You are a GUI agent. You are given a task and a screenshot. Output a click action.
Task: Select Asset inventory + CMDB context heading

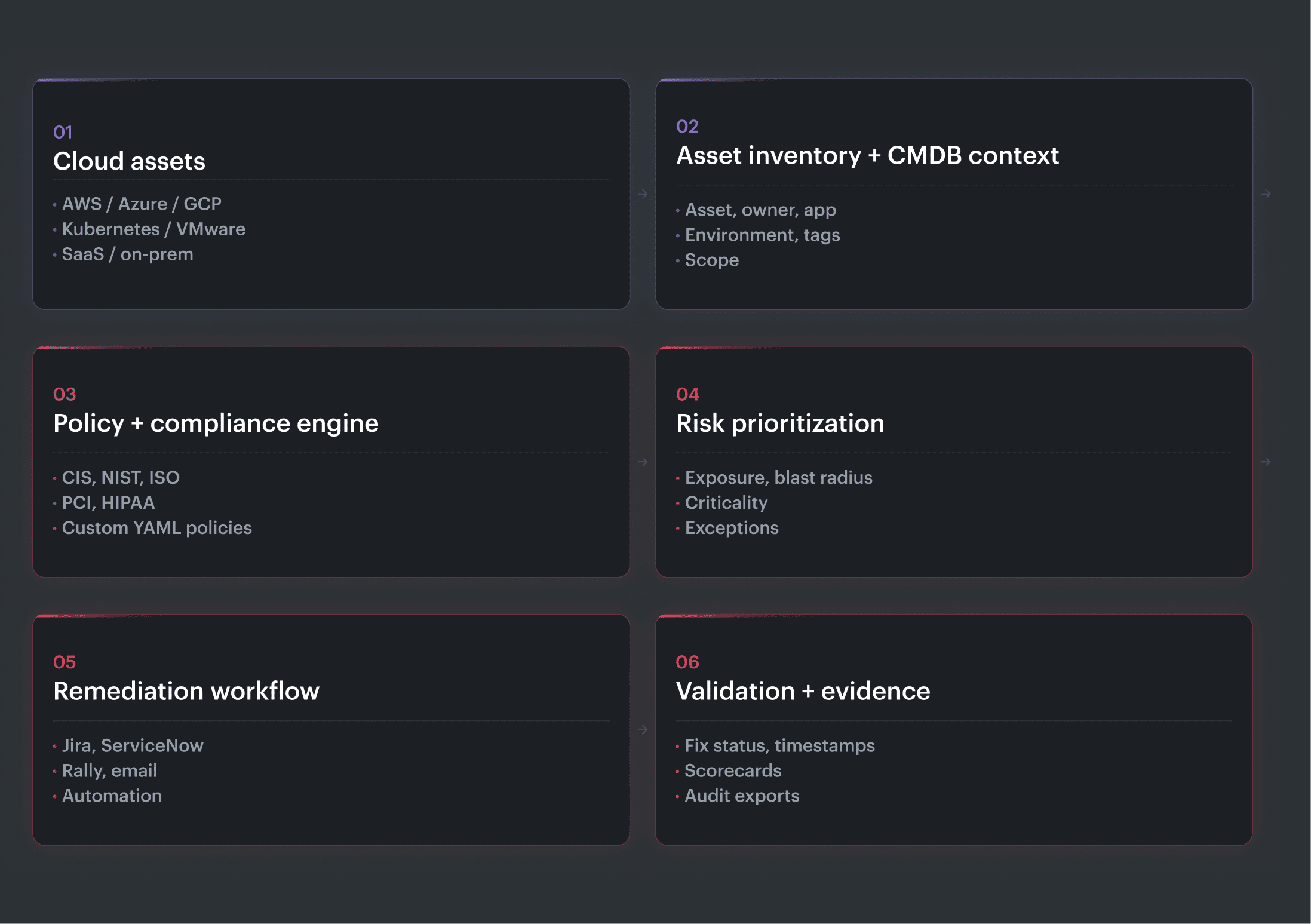click(x=867, y=155)
